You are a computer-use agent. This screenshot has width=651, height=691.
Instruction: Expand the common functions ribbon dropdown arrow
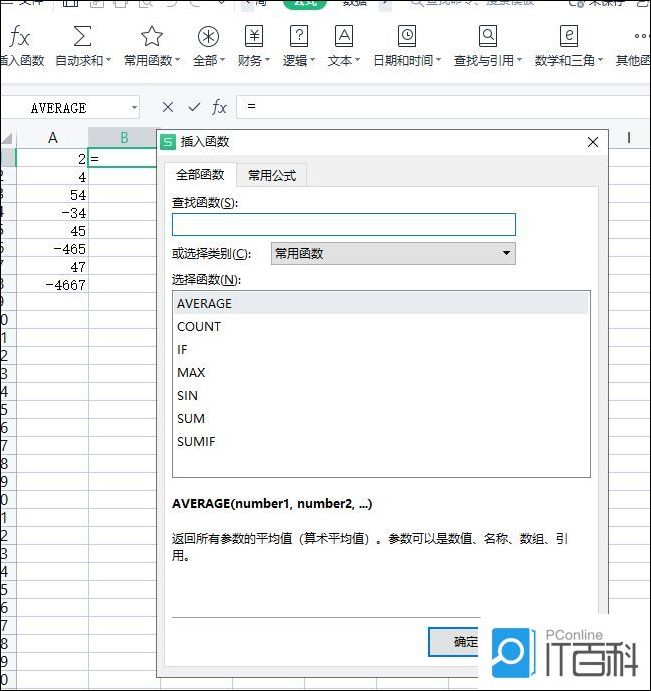(177, 60)
